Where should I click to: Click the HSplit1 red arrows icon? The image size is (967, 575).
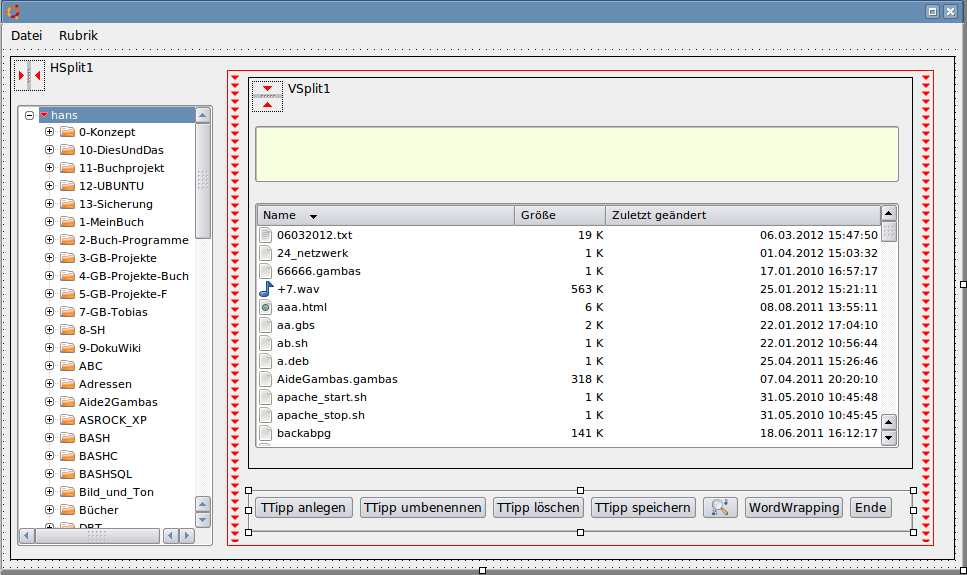click(29, 75)
